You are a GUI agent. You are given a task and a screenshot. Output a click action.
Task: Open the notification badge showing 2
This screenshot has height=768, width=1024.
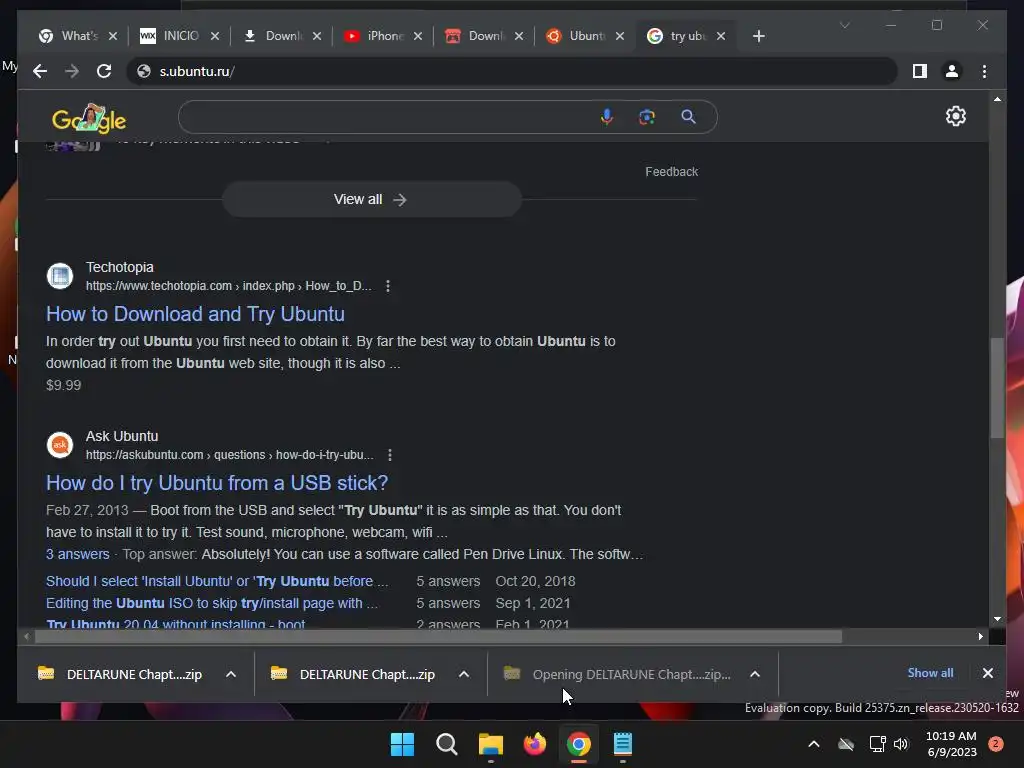(996, 744)
